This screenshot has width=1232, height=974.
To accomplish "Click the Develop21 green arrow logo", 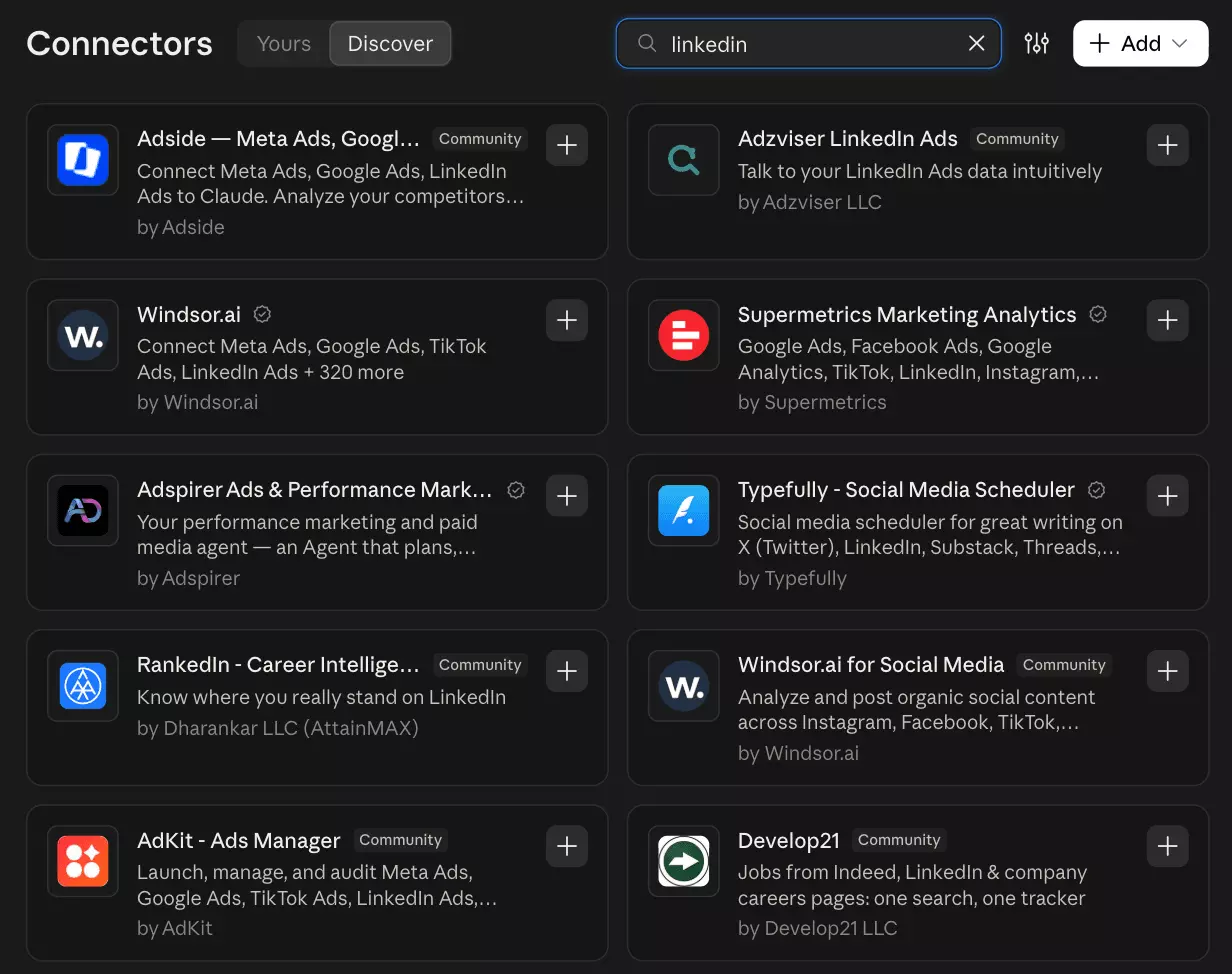I will click(x=684, y=861).
